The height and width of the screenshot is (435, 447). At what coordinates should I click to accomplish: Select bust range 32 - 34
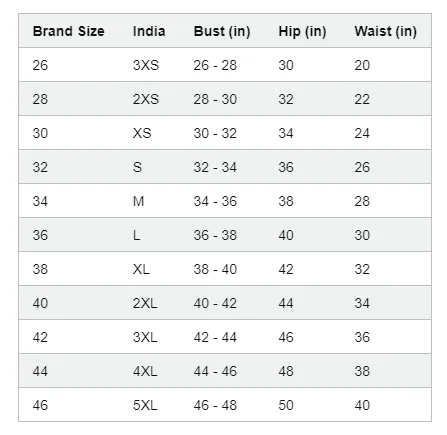215,167
